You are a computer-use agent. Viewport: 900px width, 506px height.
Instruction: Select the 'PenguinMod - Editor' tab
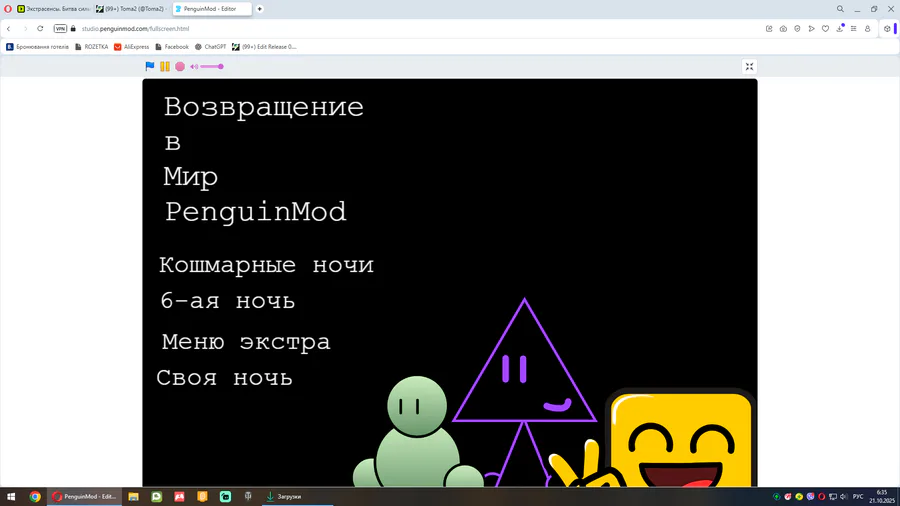[x=212, y=9]
